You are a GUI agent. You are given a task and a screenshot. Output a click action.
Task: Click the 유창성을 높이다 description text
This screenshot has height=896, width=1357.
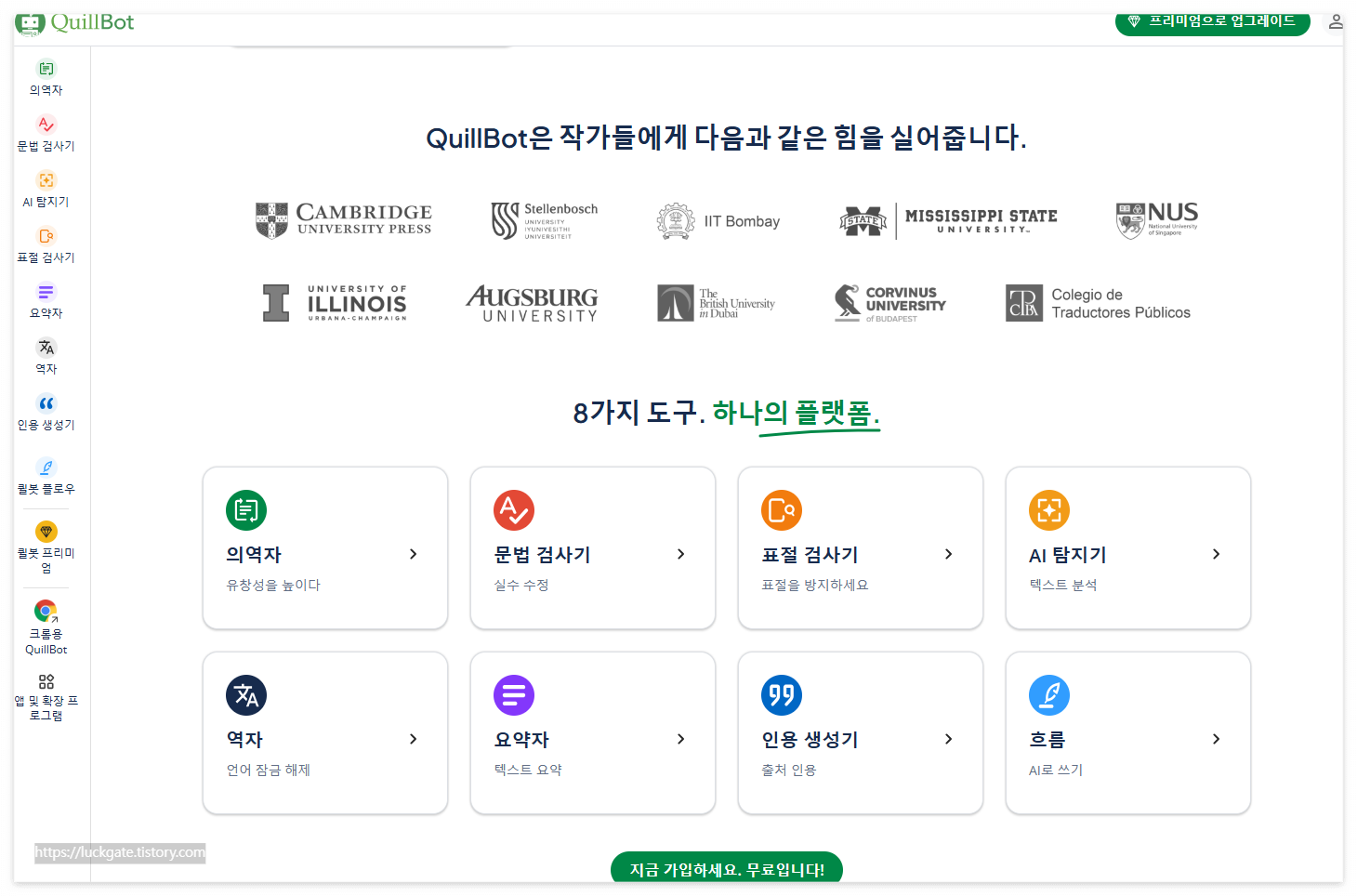273,585
